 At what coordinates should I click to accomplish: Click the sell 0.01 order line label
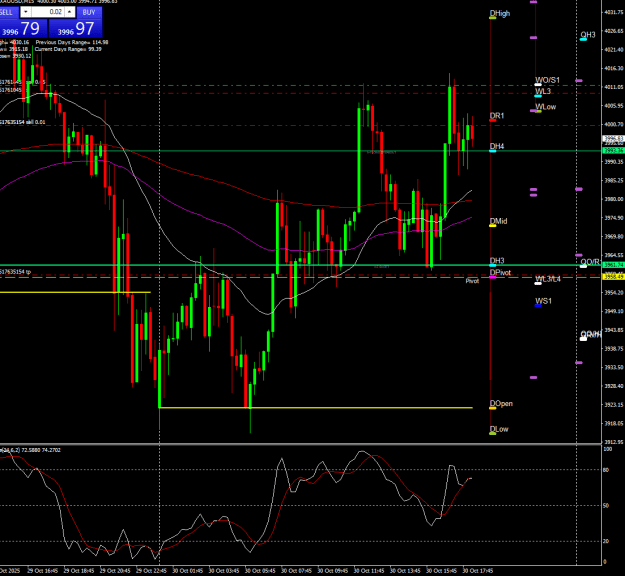point(23,122)
